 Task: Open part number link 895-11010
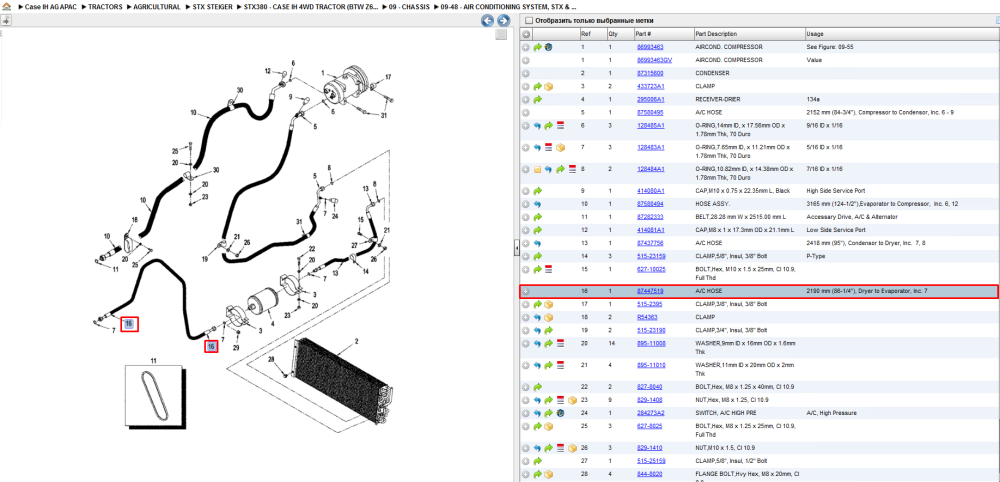click(x=650, y=365)
